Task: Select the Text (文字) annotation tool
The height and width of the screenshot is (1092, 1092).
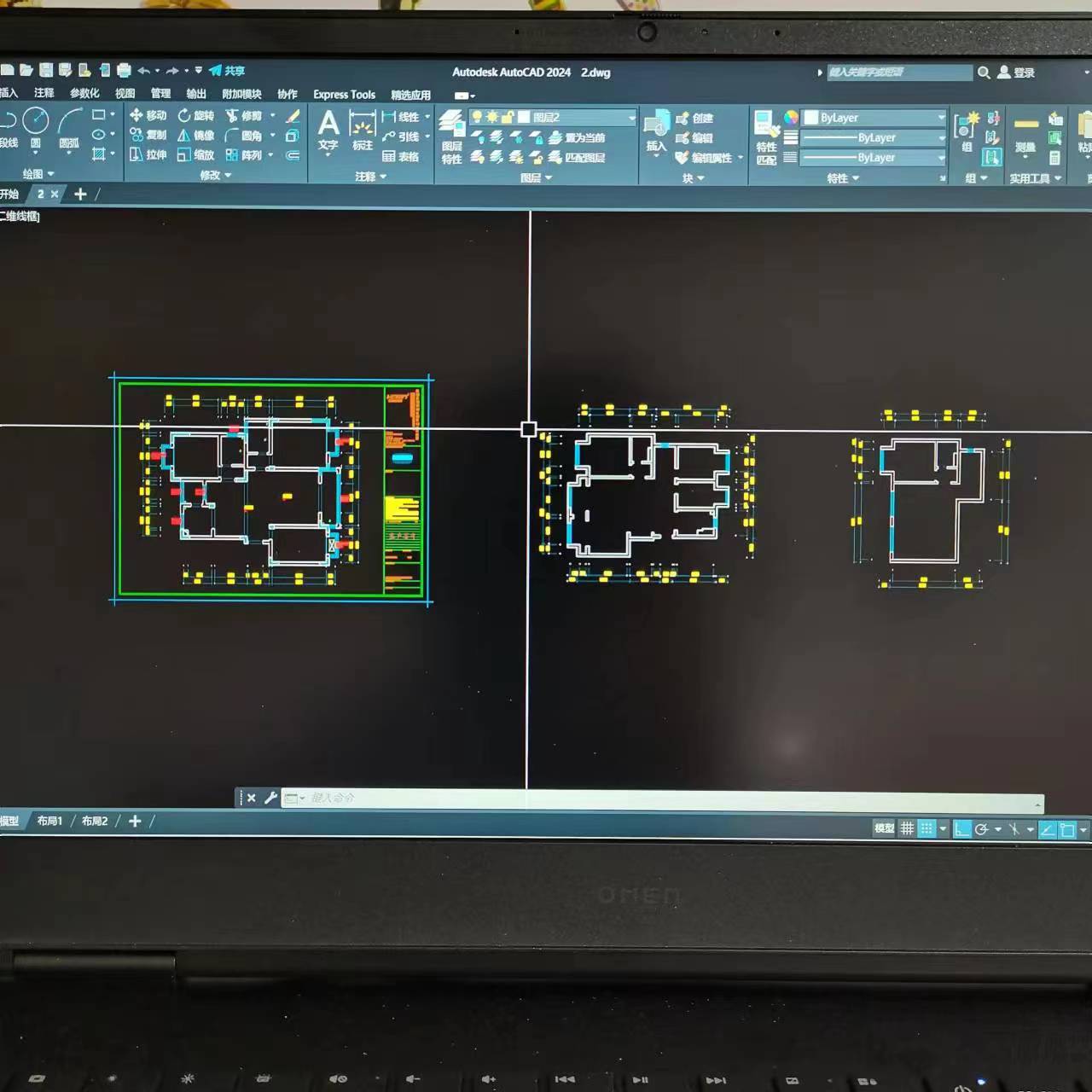Action: [x=328, y=131]
